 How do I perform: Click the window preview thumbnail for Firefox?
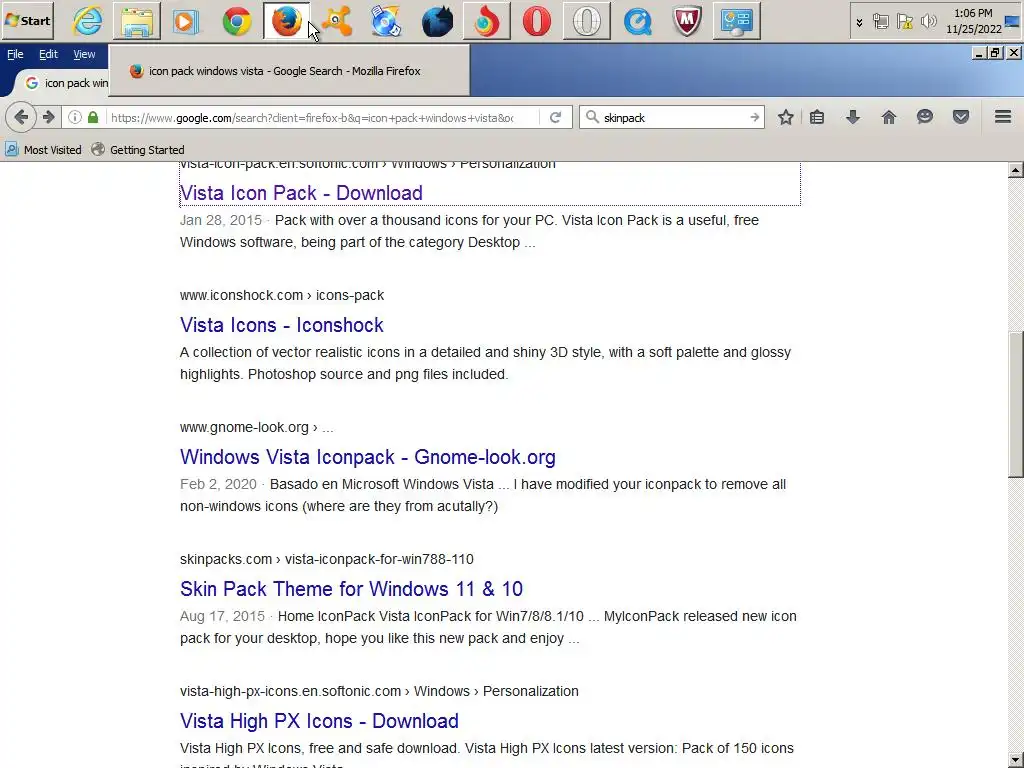(x=289, y=71)
